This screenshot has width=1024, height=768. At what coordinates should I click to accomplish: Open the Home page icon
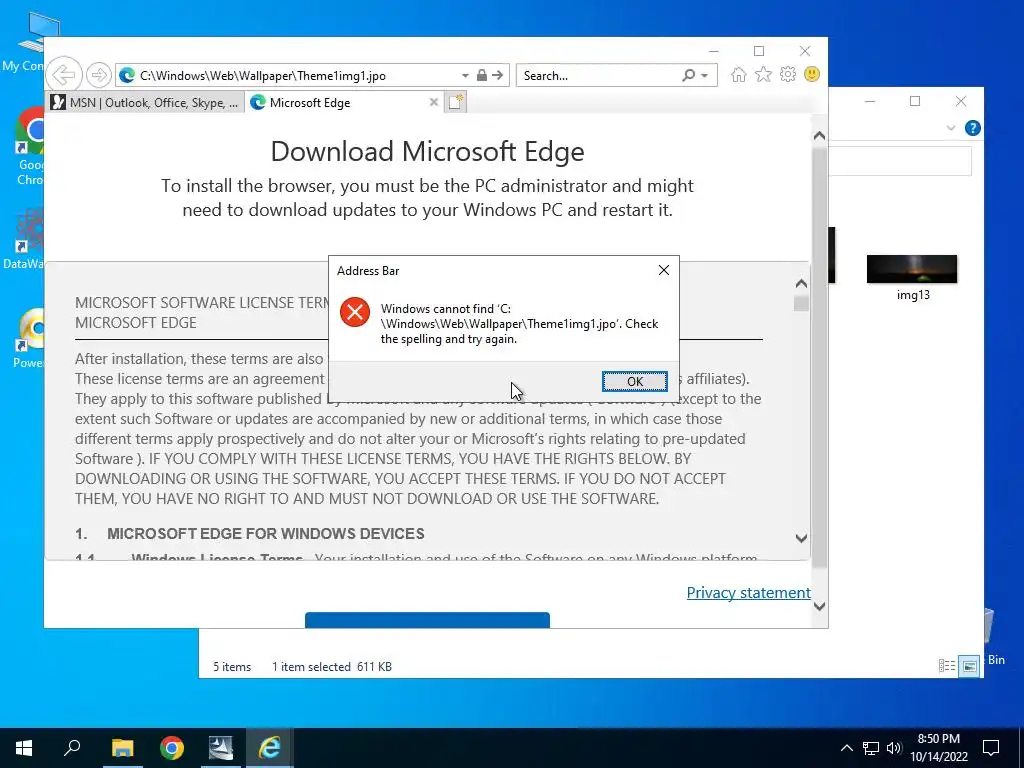click(739, 74)
